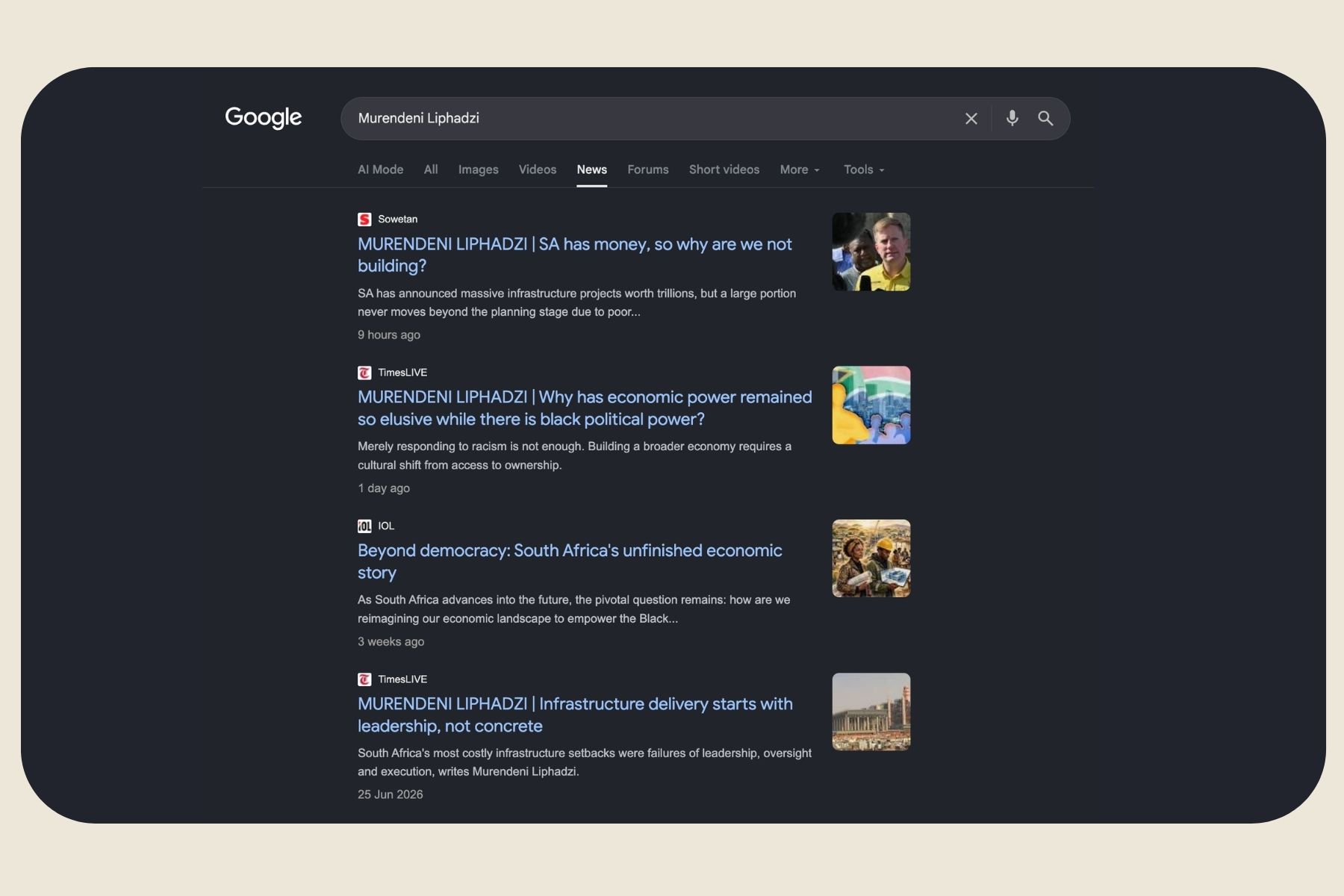Click the '3 weeks ago' timestamp

pos(391,641)
